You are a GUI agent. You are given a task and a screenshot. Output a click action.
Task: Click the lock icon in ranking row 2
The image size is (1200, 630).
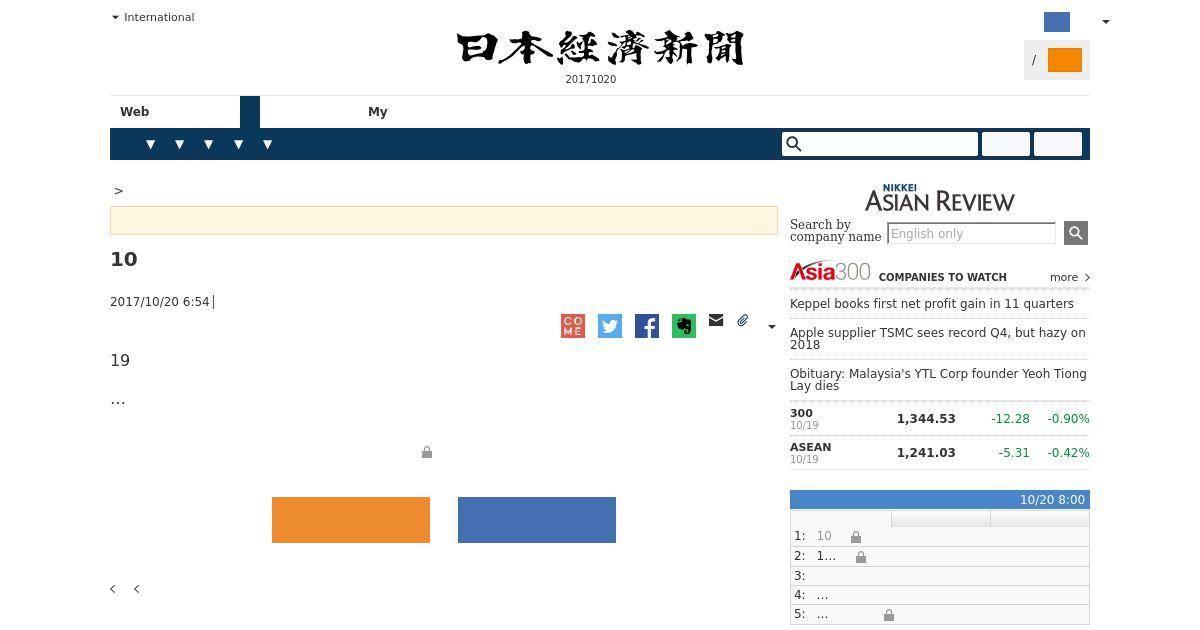coord(861,556)
